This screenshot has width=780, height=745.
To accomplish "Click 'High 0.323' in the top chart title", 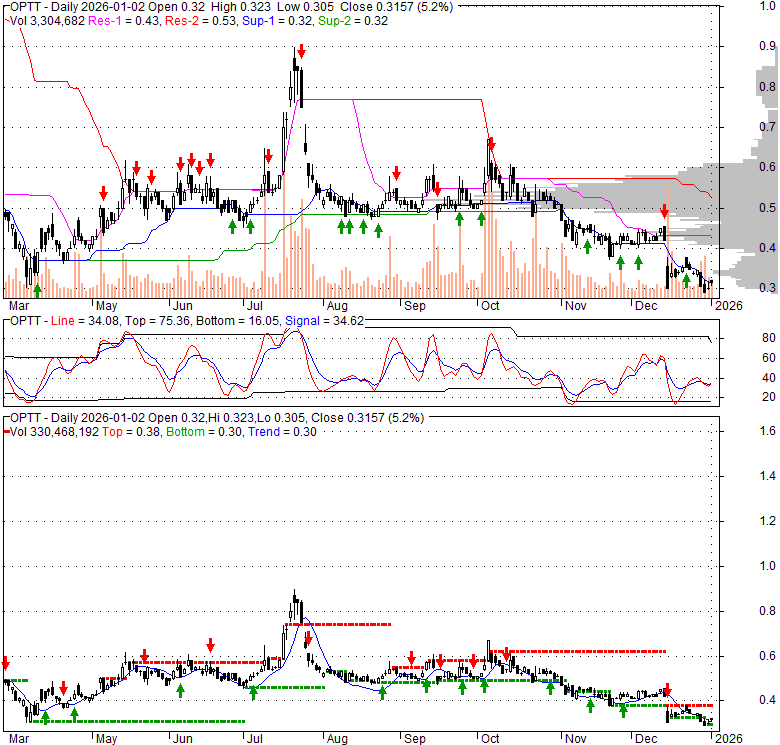I will click(241, 7).
